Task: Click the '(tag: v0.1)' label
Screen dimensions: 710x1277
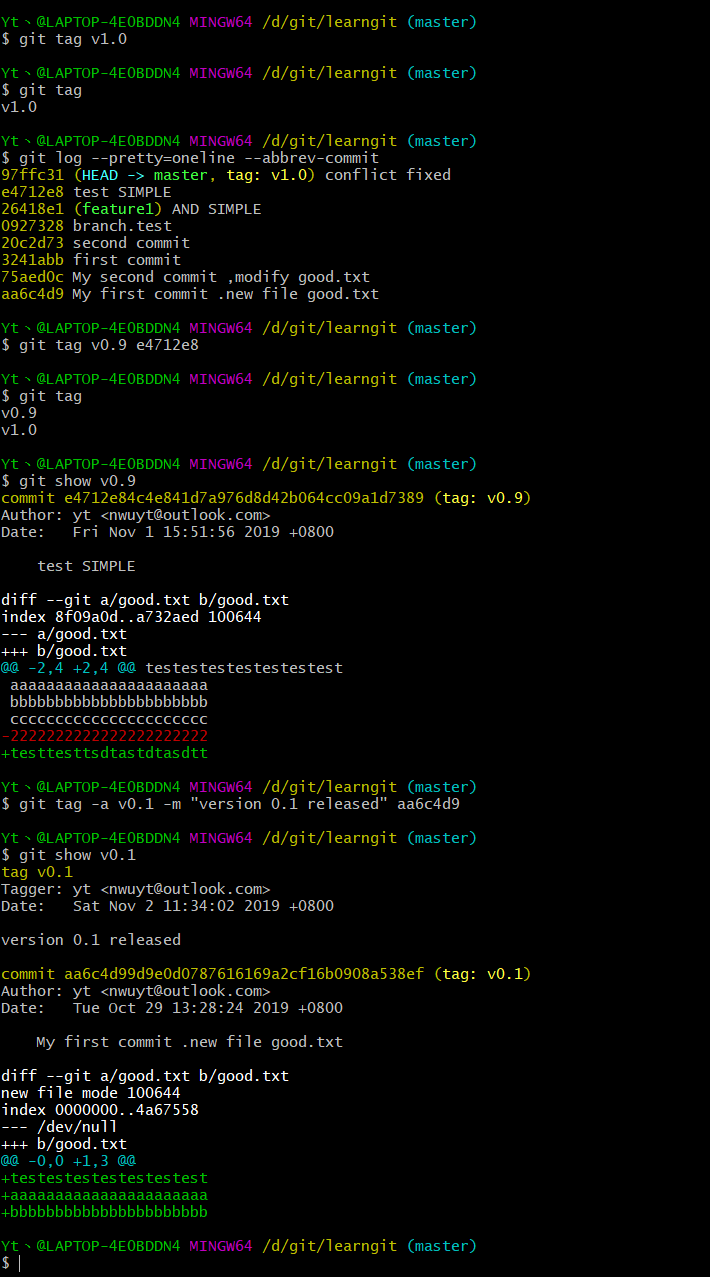Action: [x=482, y=974]
